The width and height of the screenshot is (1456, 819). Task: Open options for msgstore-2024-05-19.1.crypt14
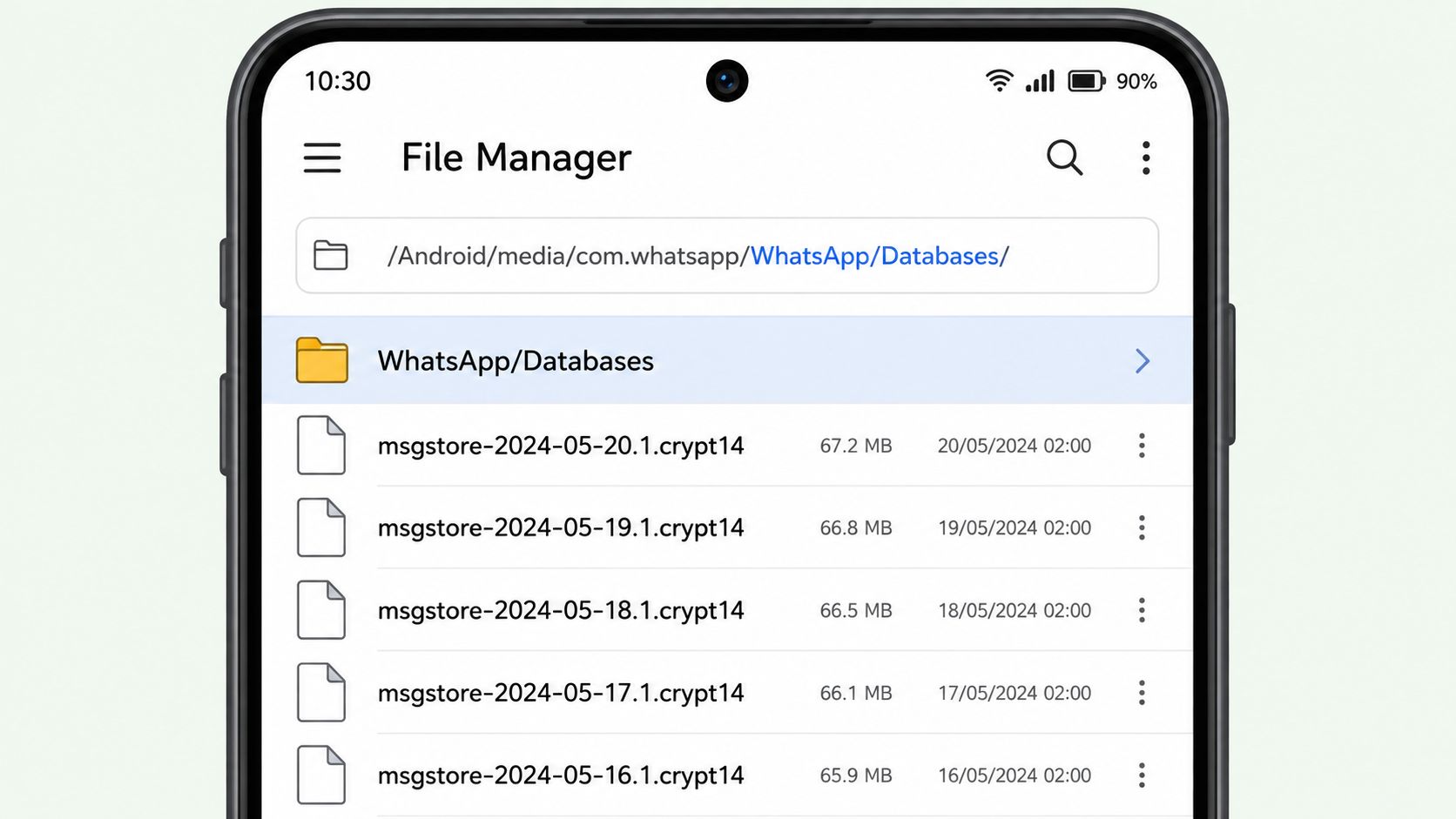[x=1142, y=527]
